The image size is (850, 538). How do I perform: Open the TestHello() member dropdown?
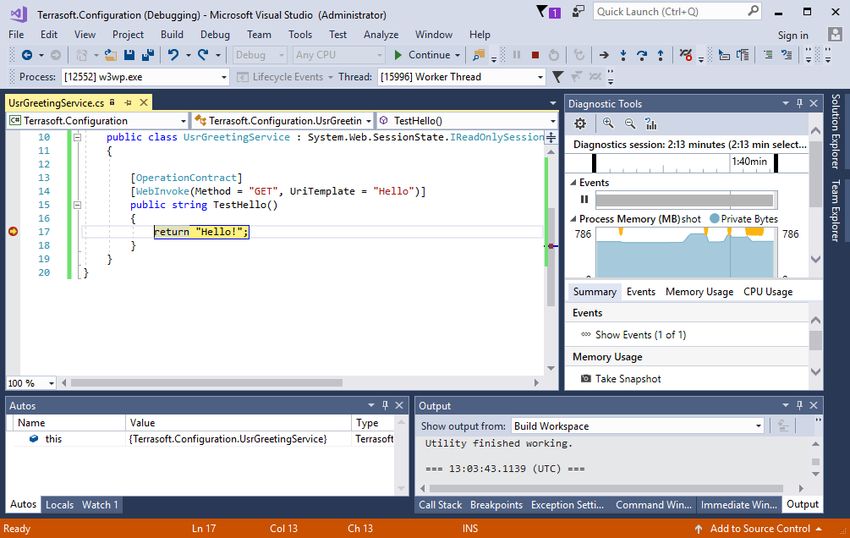pos(552,121)
